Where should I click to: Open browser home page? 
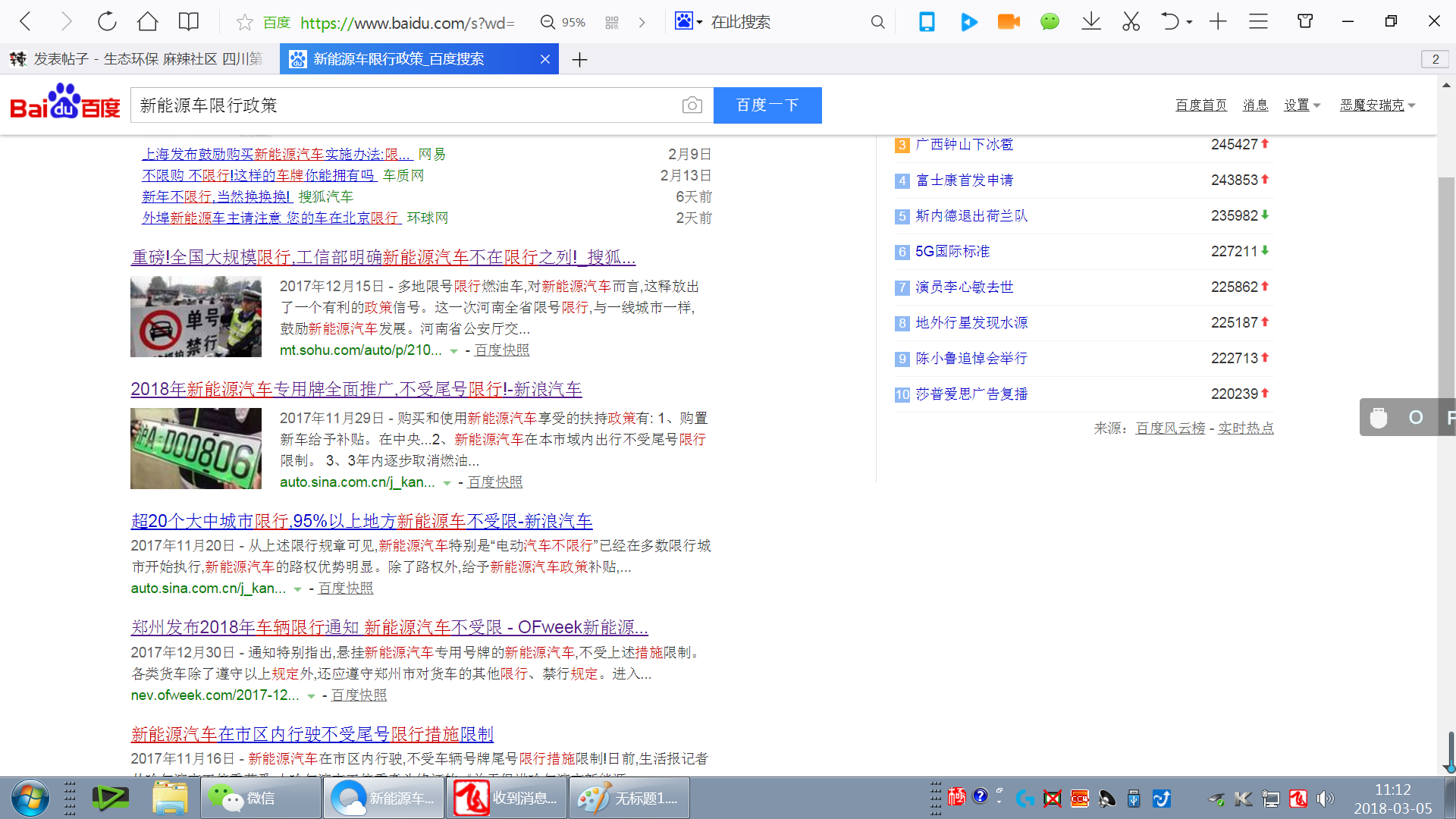tap(148, 22)
